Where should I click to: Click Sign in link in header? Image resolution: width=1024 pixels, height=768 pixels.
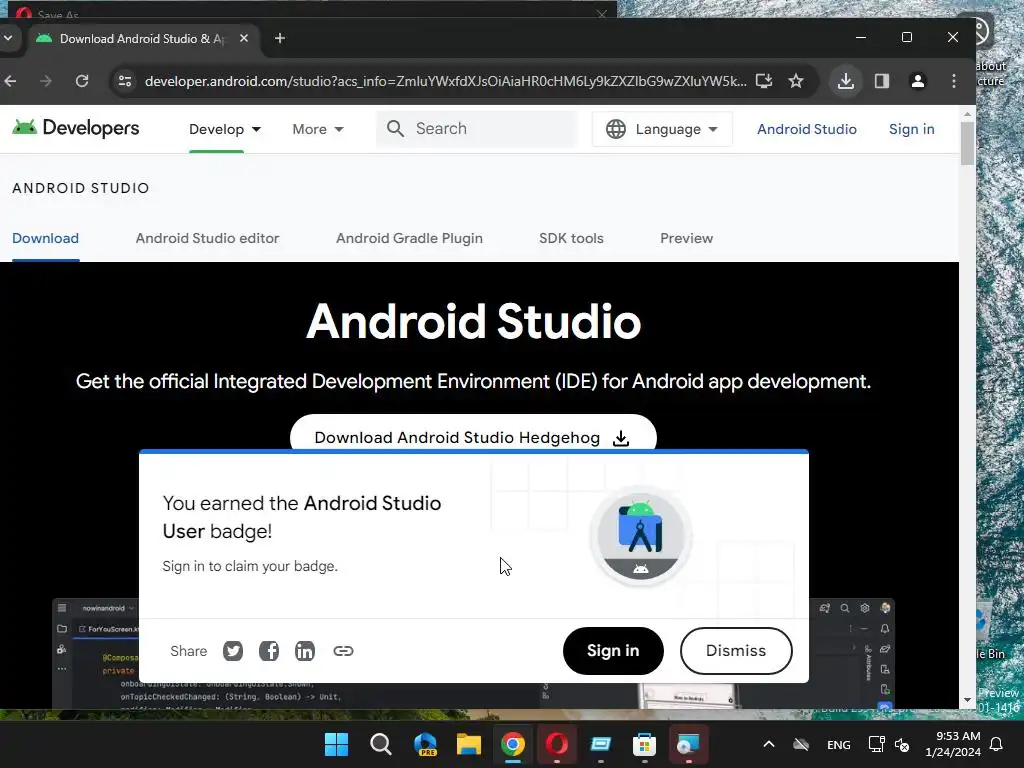[x=911, y=129]
